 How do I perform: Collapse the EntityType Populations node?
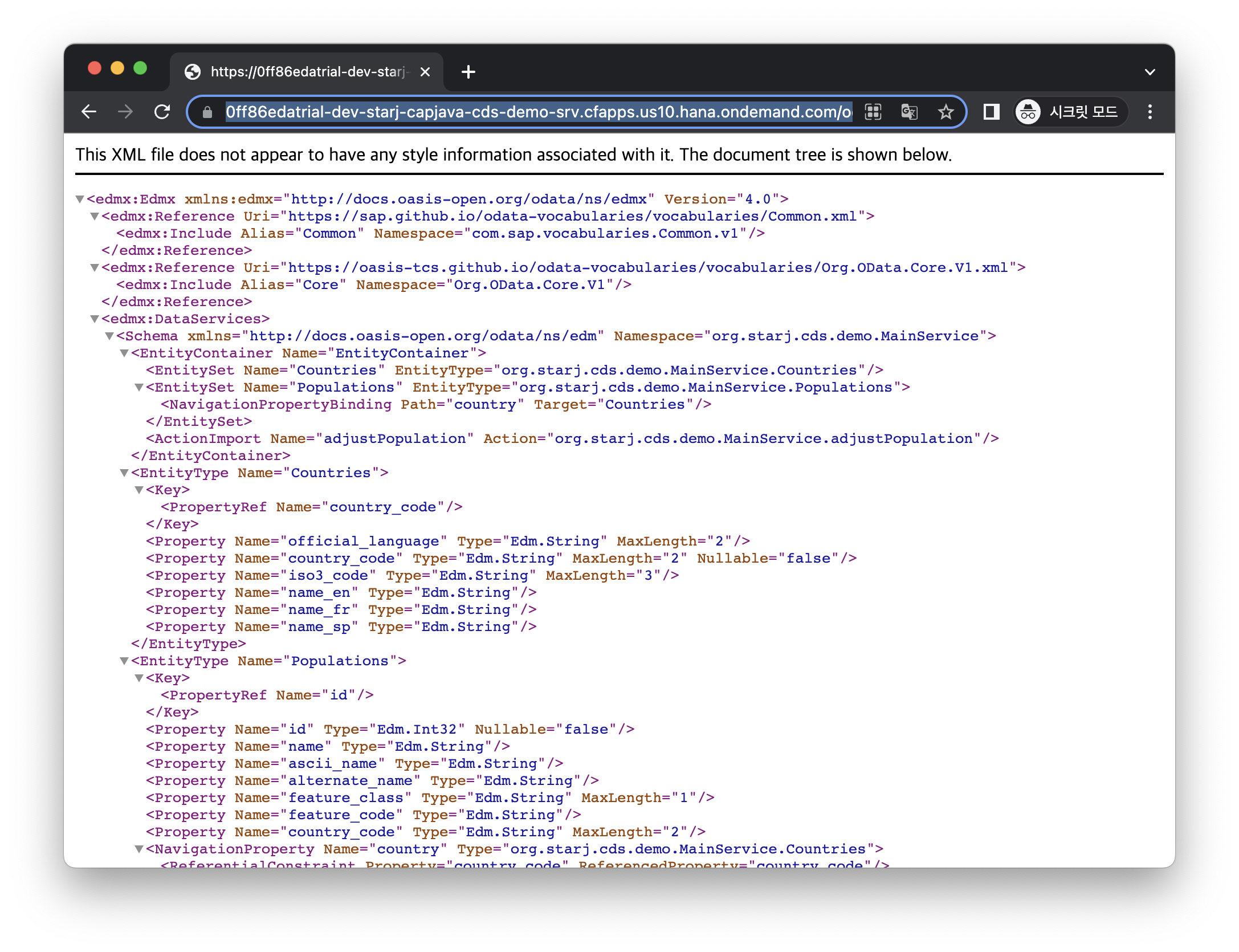(x=124, y=661)
